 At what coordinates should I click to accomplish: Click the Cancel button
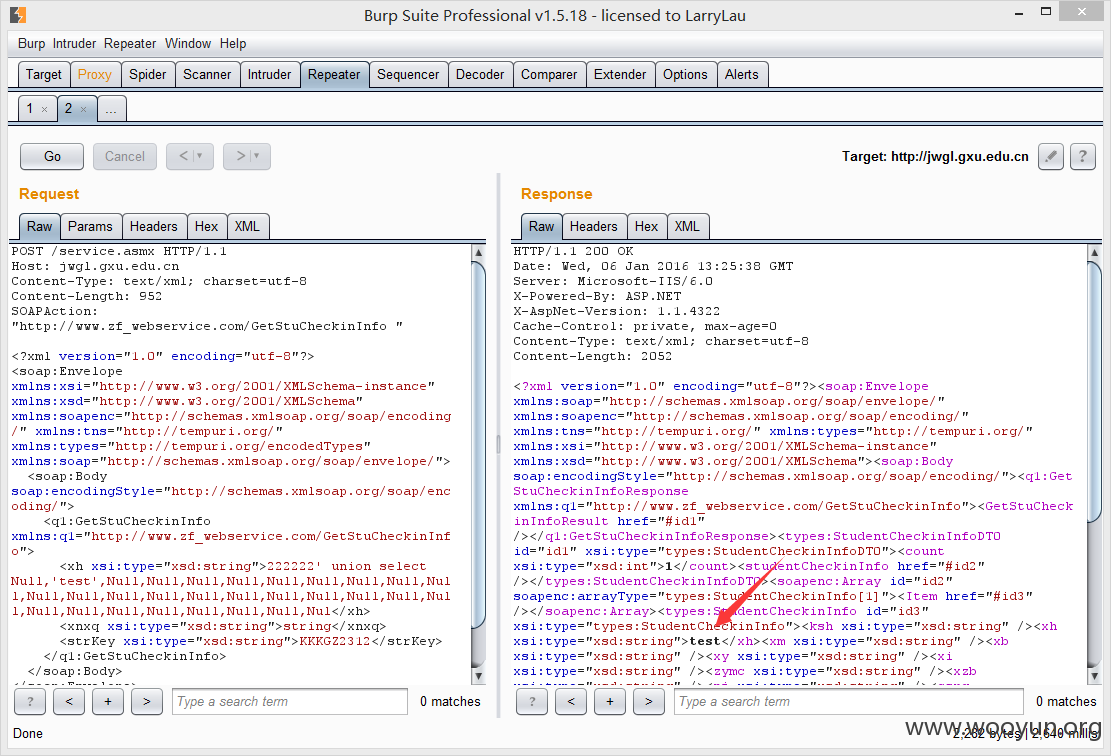[125, 157]
